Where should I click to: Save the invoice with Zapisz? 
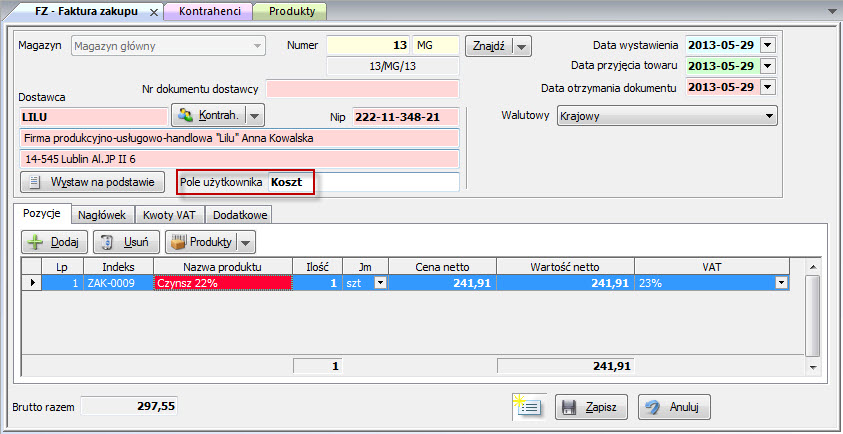point(590,407)
